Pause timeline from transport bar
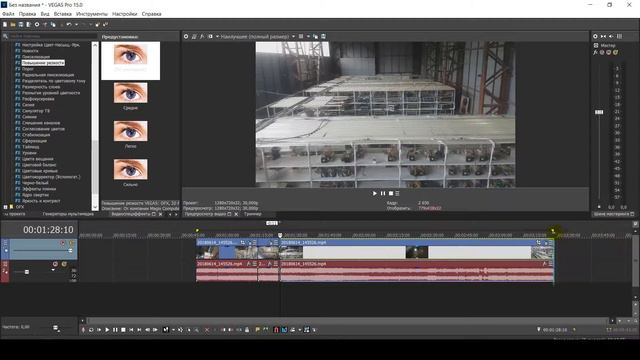640x360 pixels. tap(115, 330)
